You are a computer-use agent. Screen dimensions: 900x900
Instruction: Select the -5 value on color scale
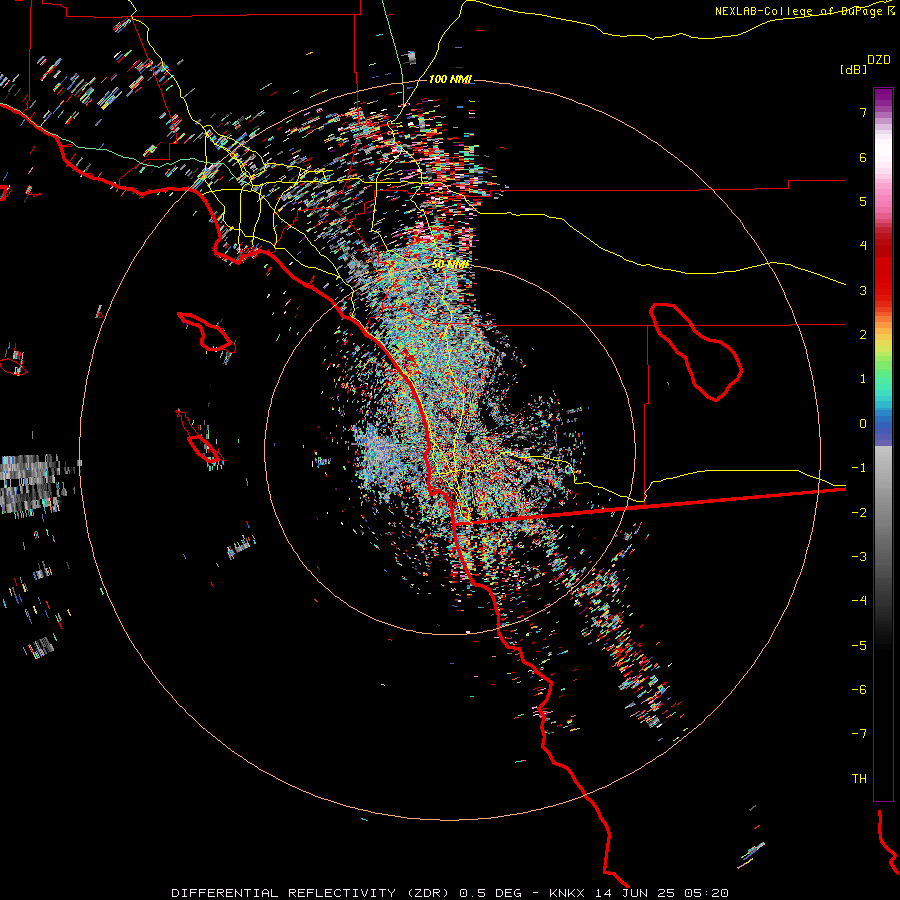(x=859, y=645)
